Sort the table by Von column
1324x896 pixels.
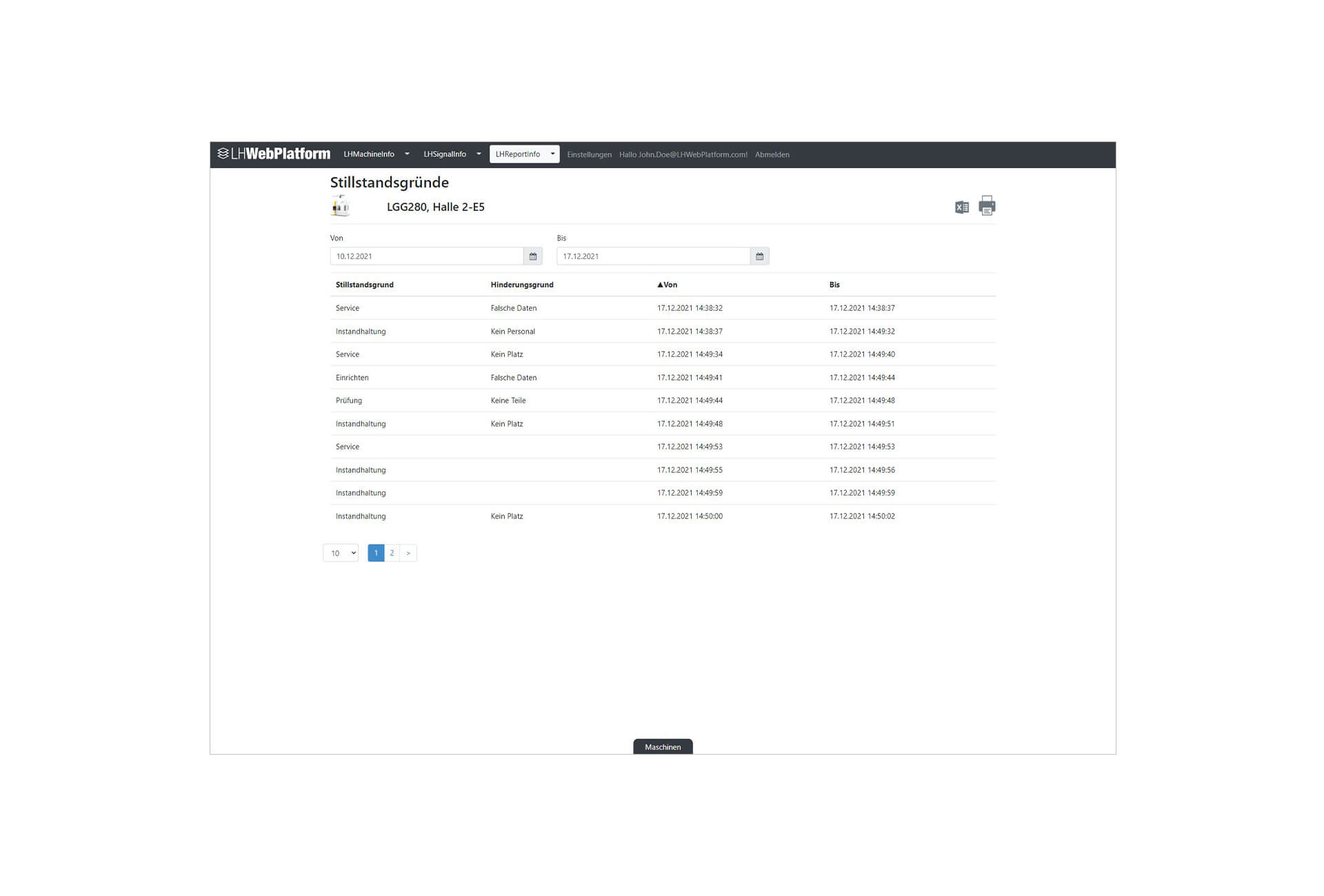tap(668, 285)
